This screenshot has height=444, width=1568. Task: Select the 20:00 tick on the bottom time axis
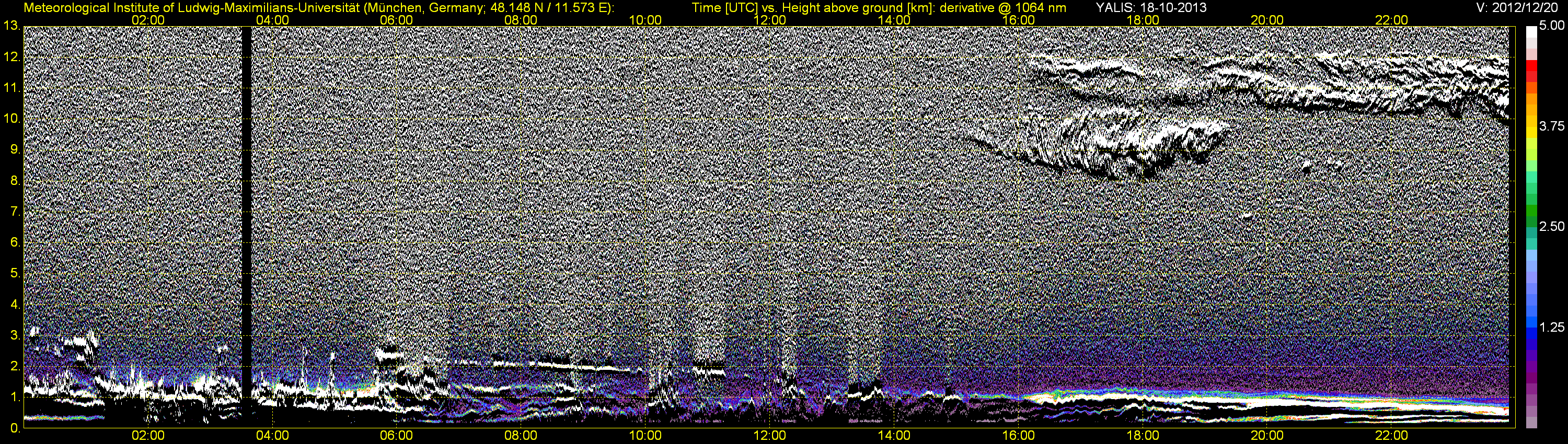(x=1267, y=436)
